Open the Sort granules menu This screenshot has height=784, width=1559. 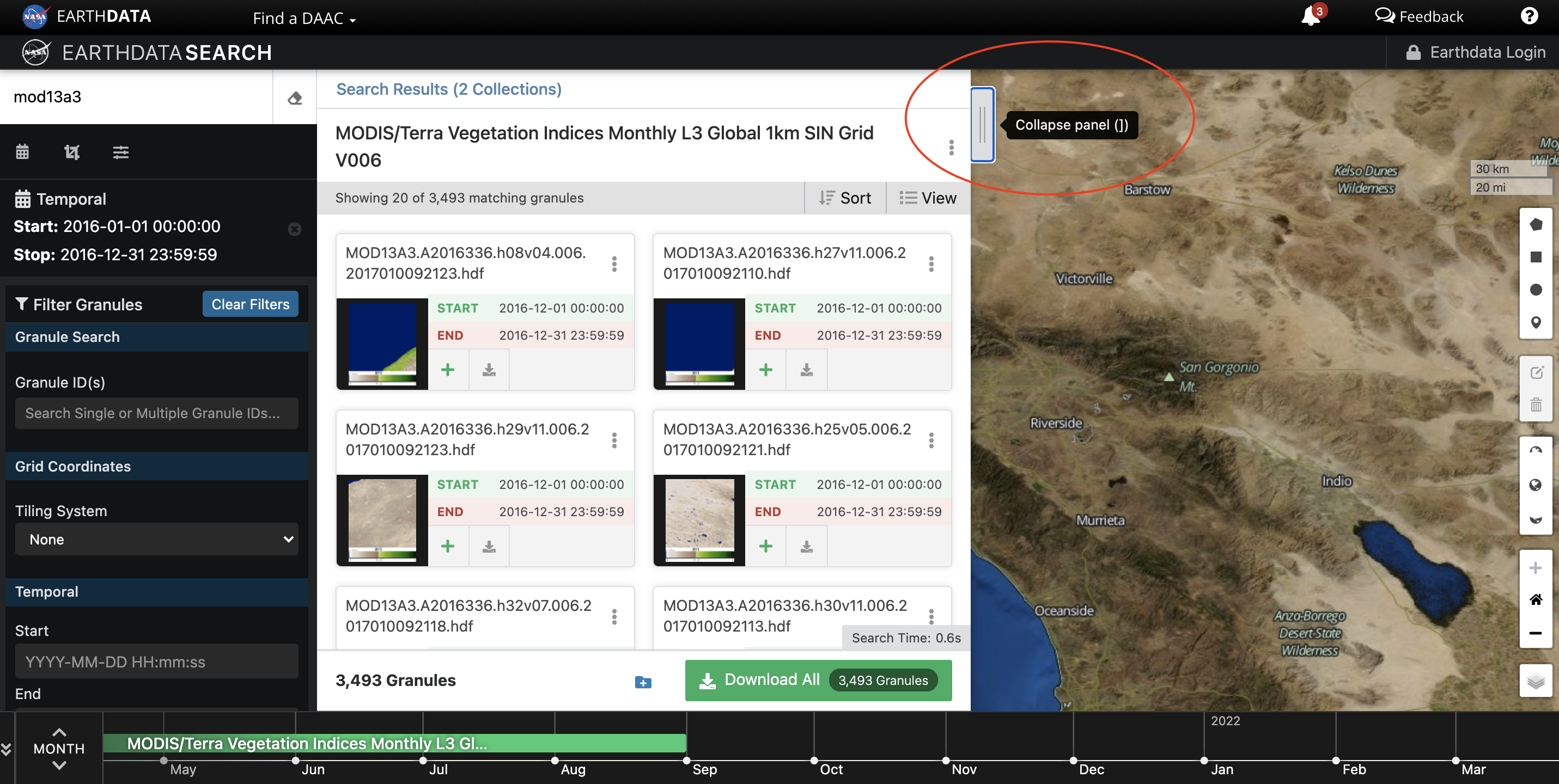click(845, 198)
